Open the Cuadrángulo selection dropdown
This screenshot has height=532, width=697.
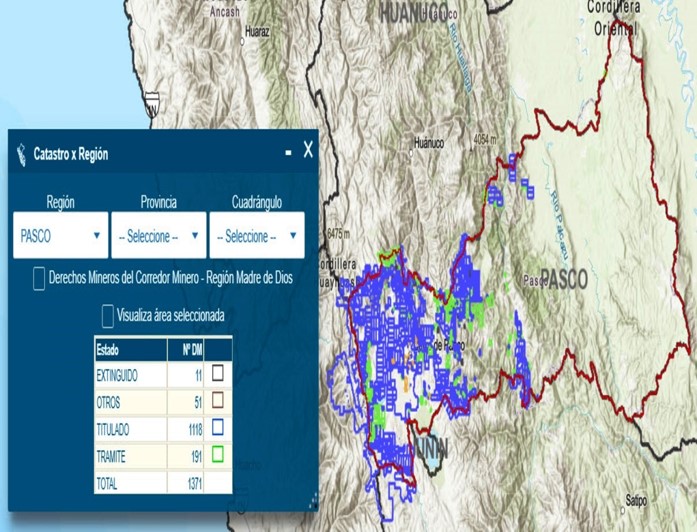pos(256,236)
